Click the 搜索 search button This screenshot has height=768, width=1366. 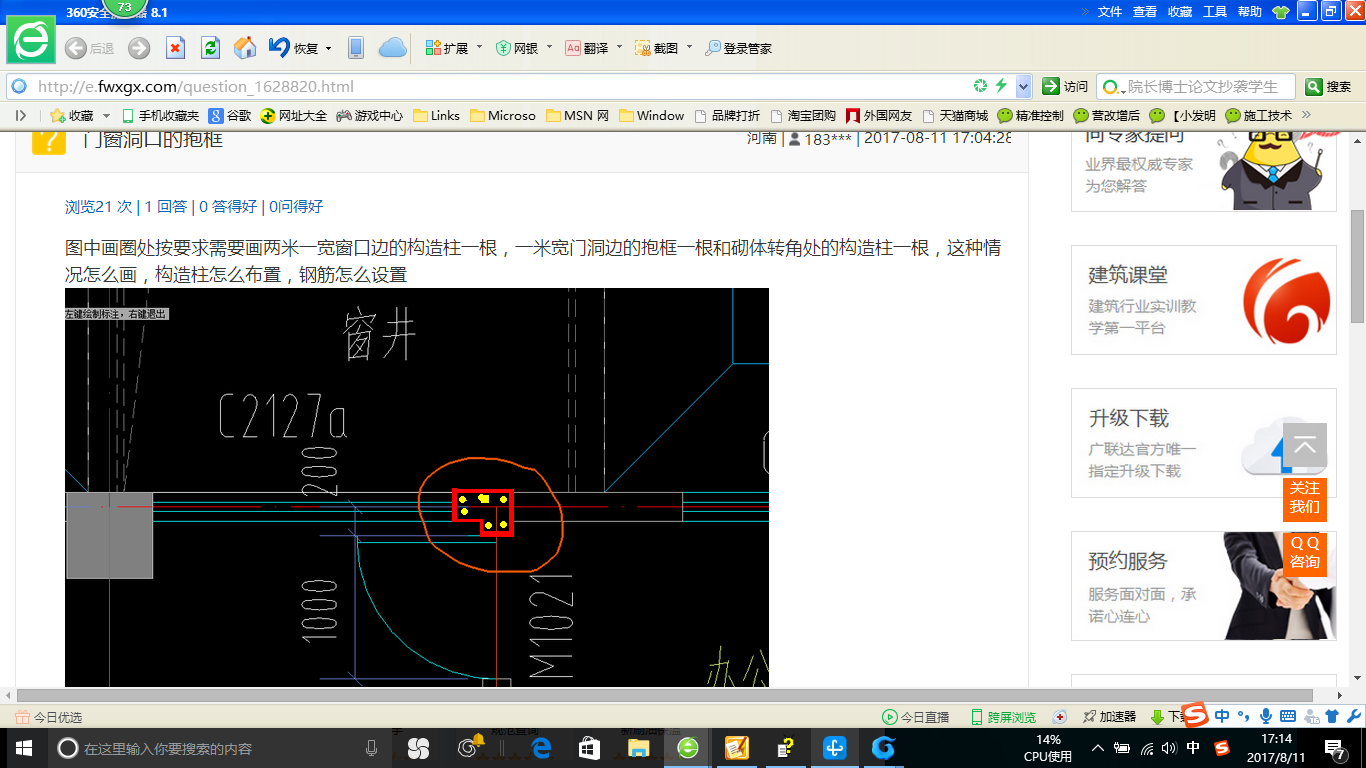[x=1329, y=86]
